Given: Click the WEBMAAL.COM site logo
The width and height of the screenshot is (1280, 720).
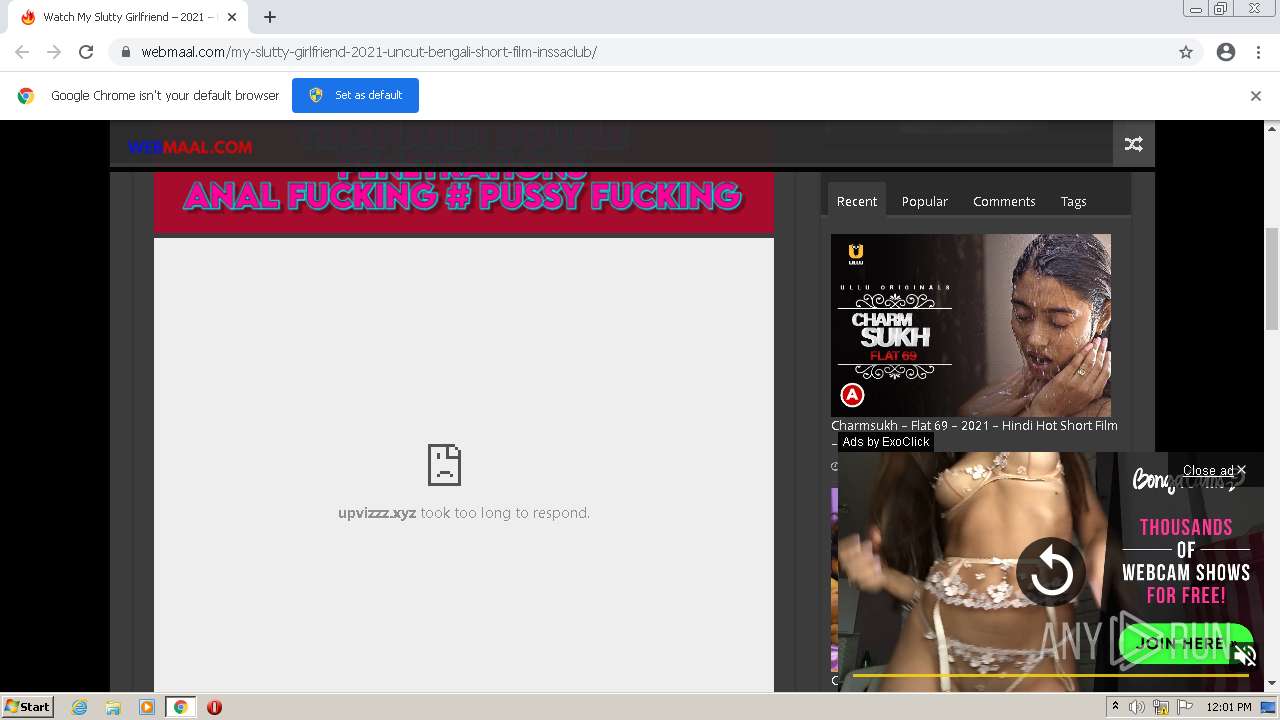Looking at the screenshot, I should [190, 147].
